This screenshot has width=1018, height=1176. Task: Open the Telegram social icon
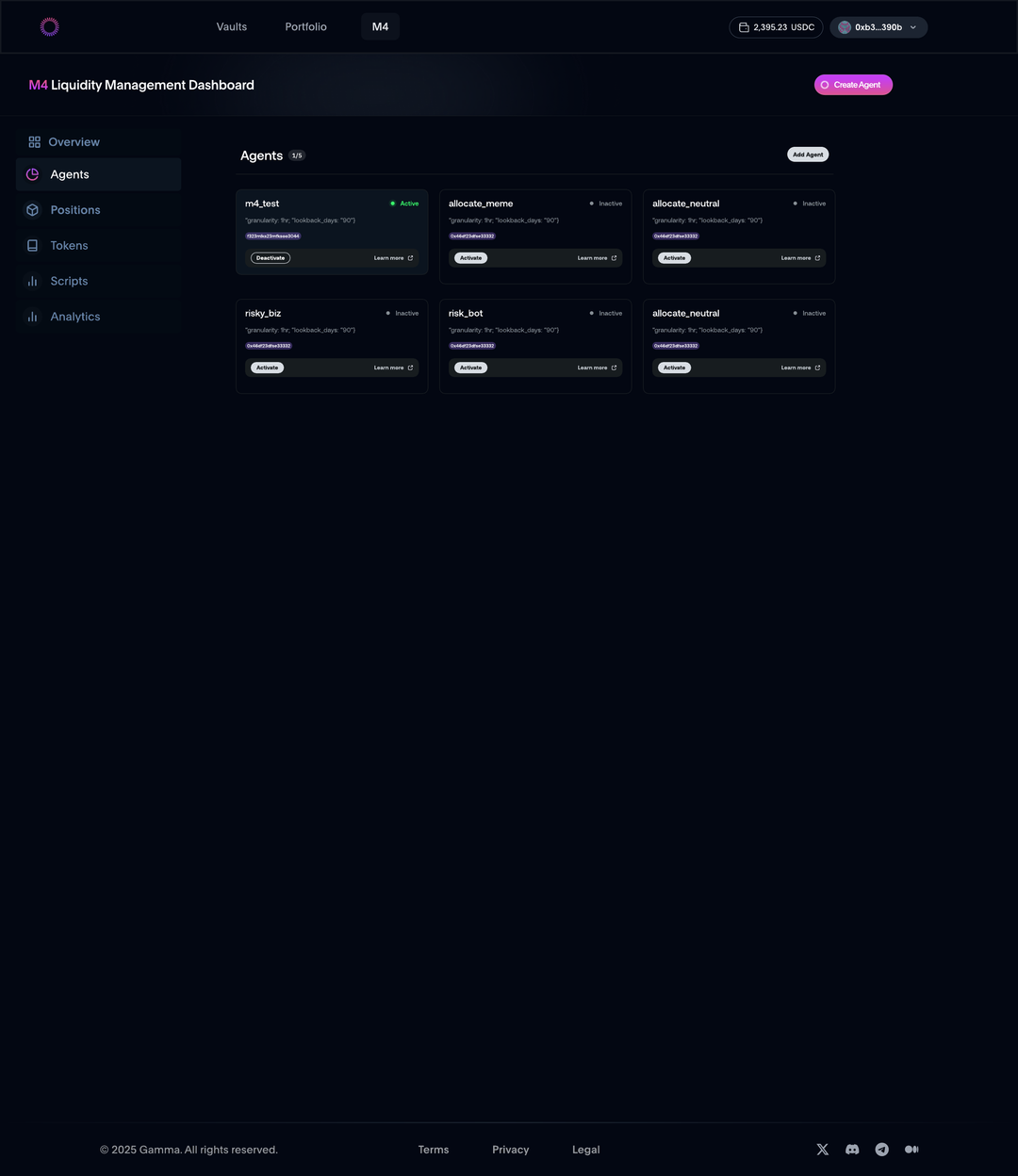tap(882, 1150)
